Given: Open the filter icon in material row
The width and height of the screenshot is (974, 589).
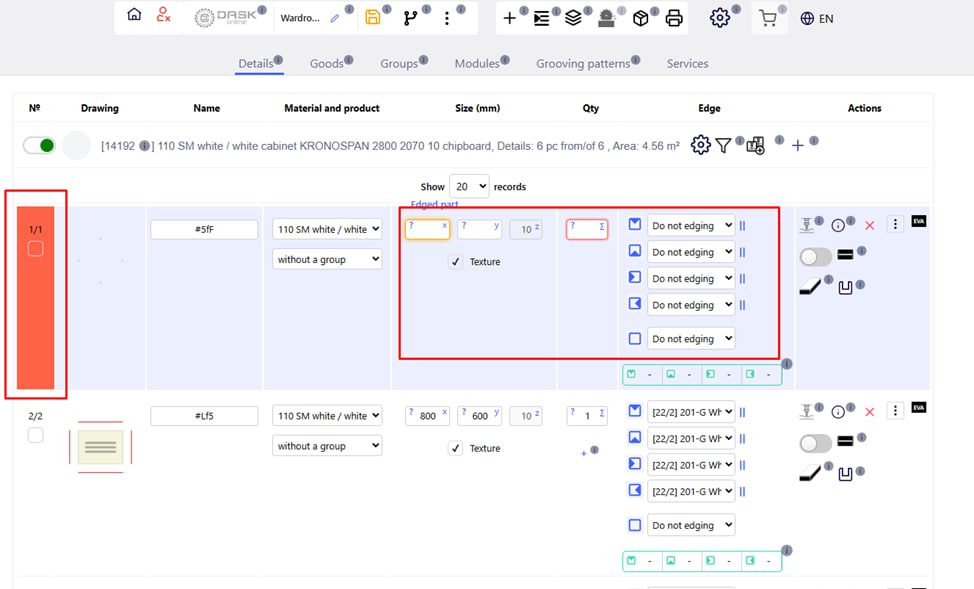Looking at the screenshot, I should (x=723, y=146).
